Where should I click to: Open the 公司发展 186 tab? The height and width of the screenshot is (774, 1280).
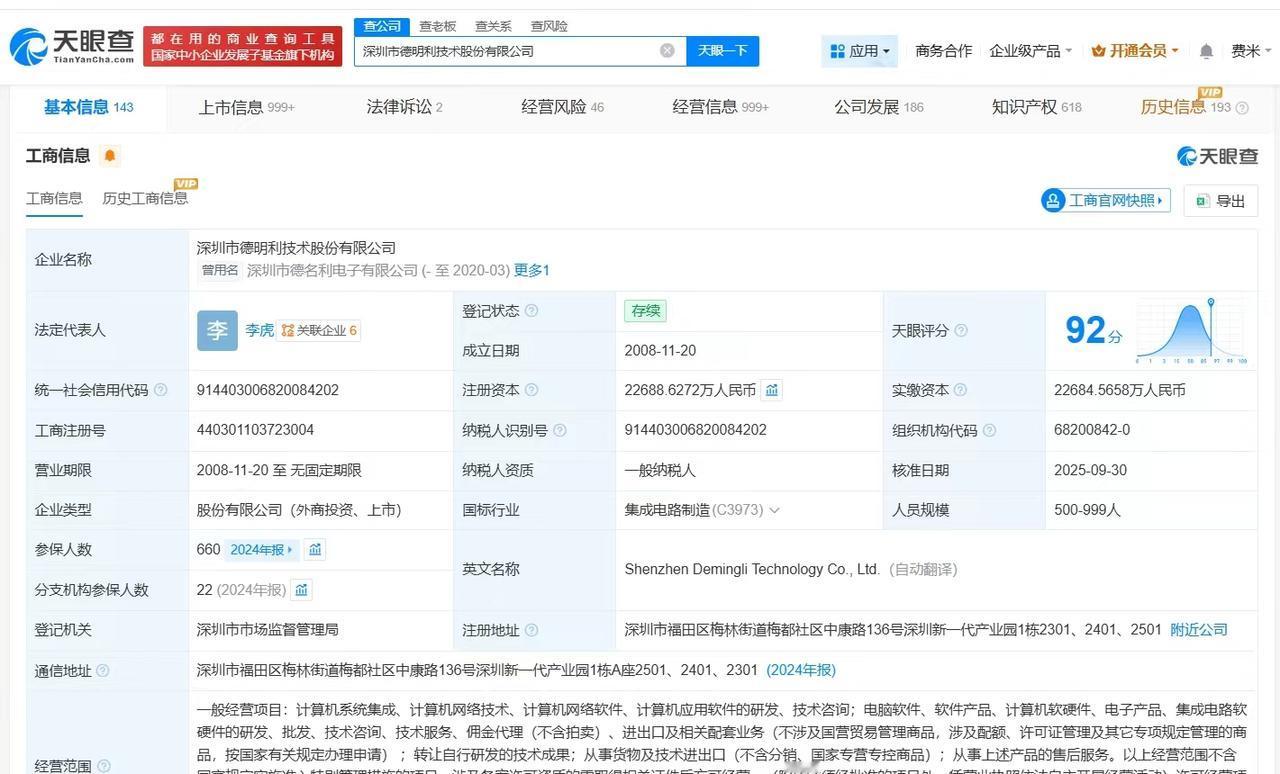point(879,107)
